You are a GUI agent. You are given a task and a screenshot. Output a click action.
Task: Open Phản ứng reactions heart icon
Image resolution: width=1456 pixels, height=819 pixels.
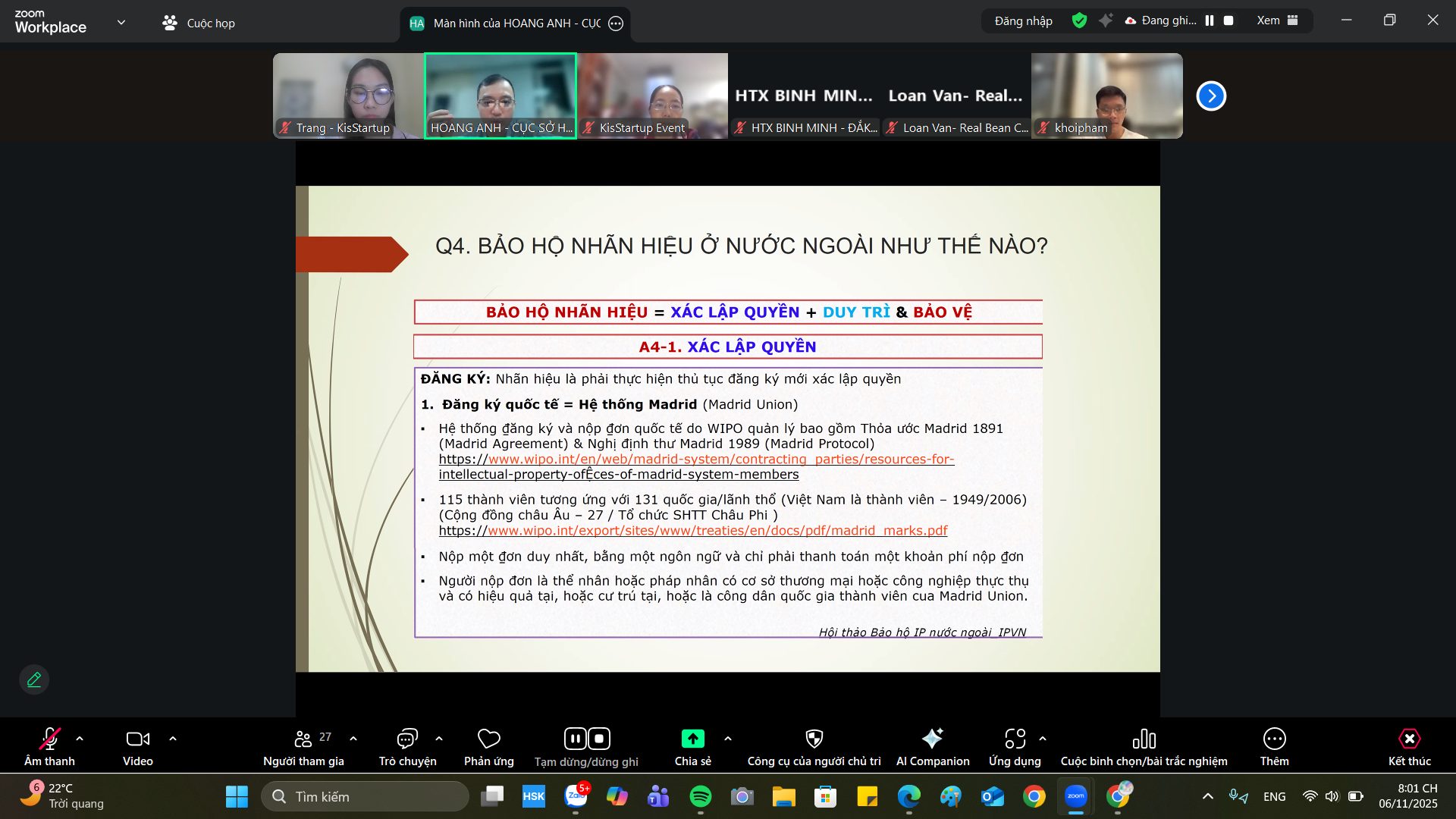click(488, 739)
